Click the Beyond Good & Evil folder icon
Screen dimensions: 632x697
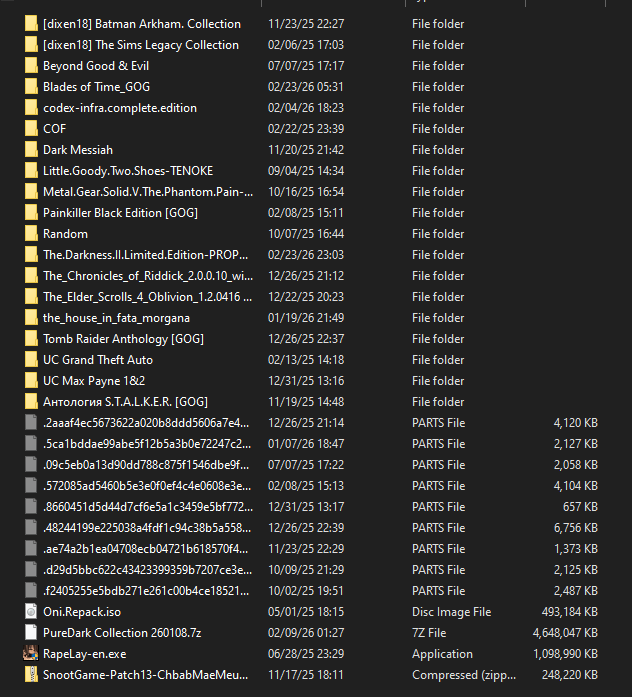31,66
